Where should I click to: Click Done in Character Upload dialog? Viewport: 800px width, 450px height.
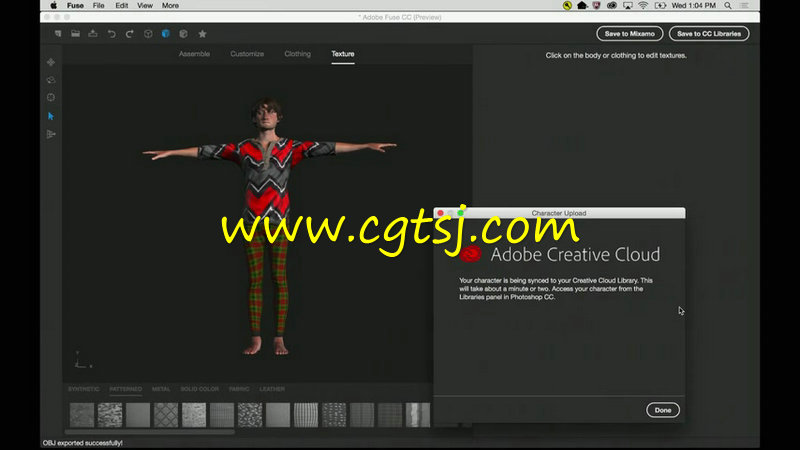[663, 410]
